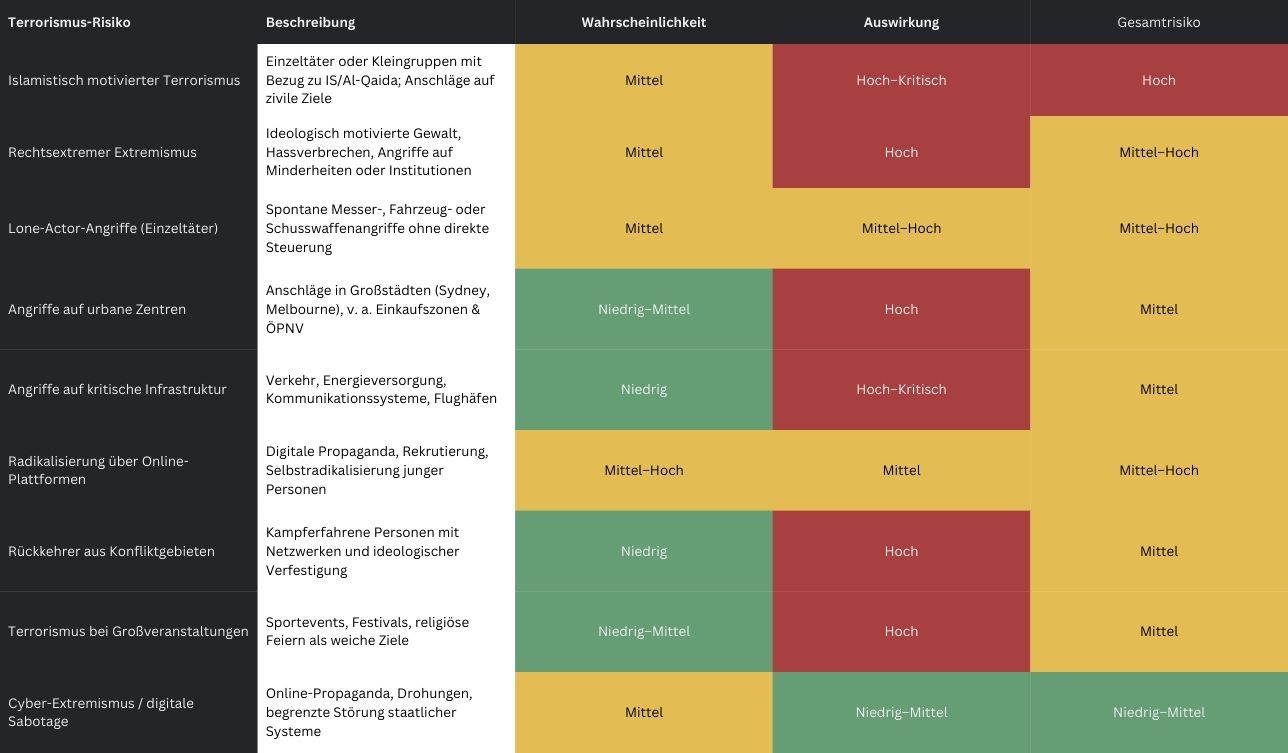Screen dimensions: 1288x753
Task: Click the red Hoch–Kritisch cell for Islamistisch Terrorismus
Action: tap(901, 80)
